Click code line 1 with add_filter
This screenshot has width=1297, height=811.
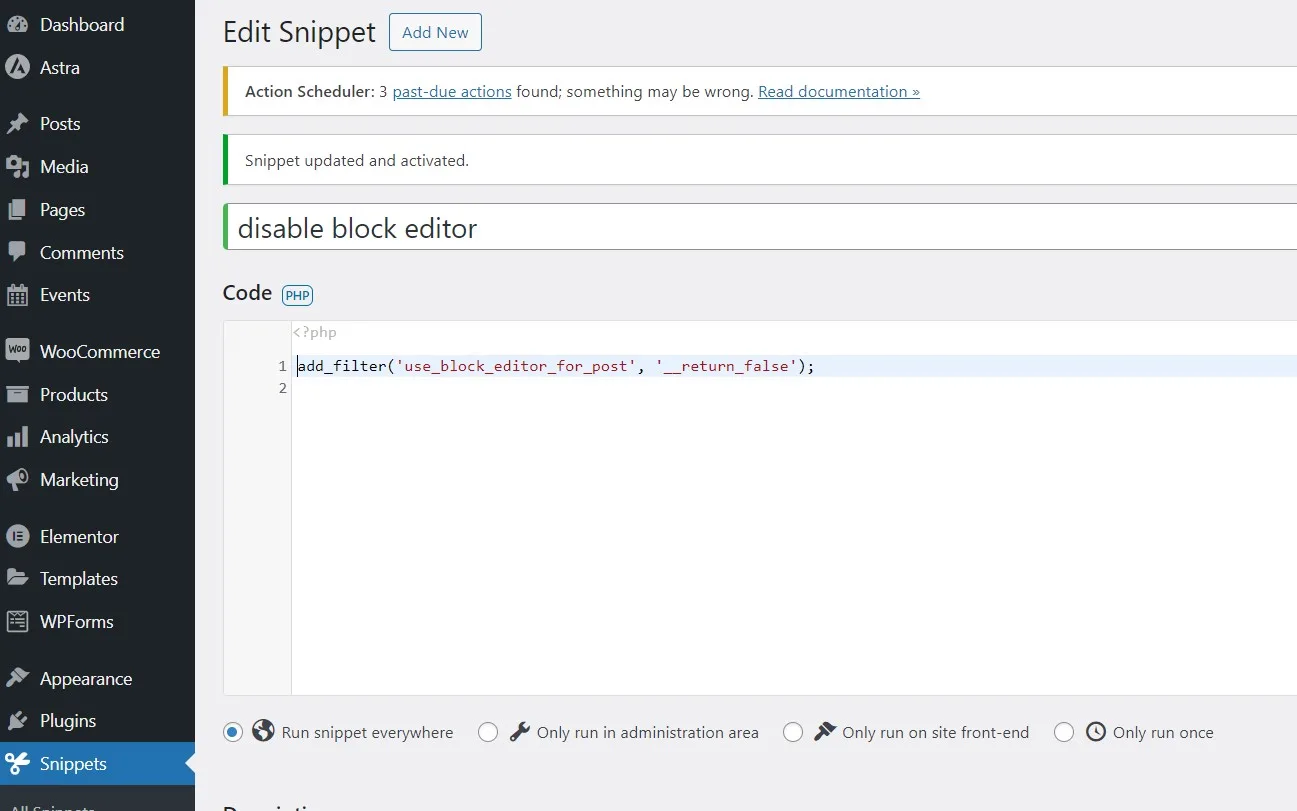pos(555,366)
